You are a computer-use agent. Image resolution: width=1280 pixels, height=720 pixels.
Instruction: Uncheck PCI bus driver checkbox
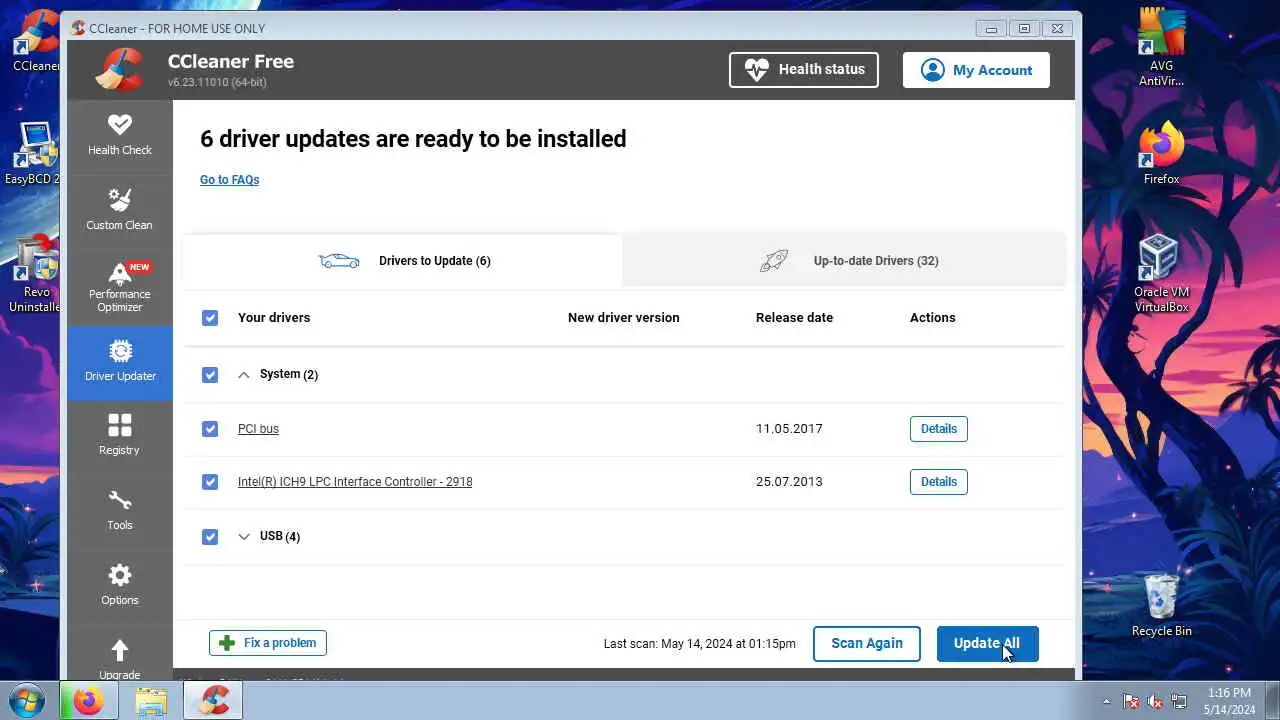(x=210, y=429)
